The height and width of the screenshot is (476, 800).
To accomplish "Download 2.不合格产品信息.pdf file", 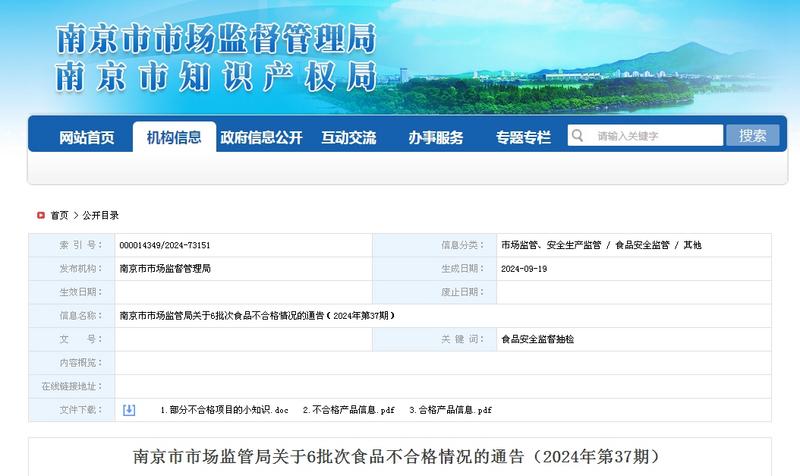I will click(348, 410).
